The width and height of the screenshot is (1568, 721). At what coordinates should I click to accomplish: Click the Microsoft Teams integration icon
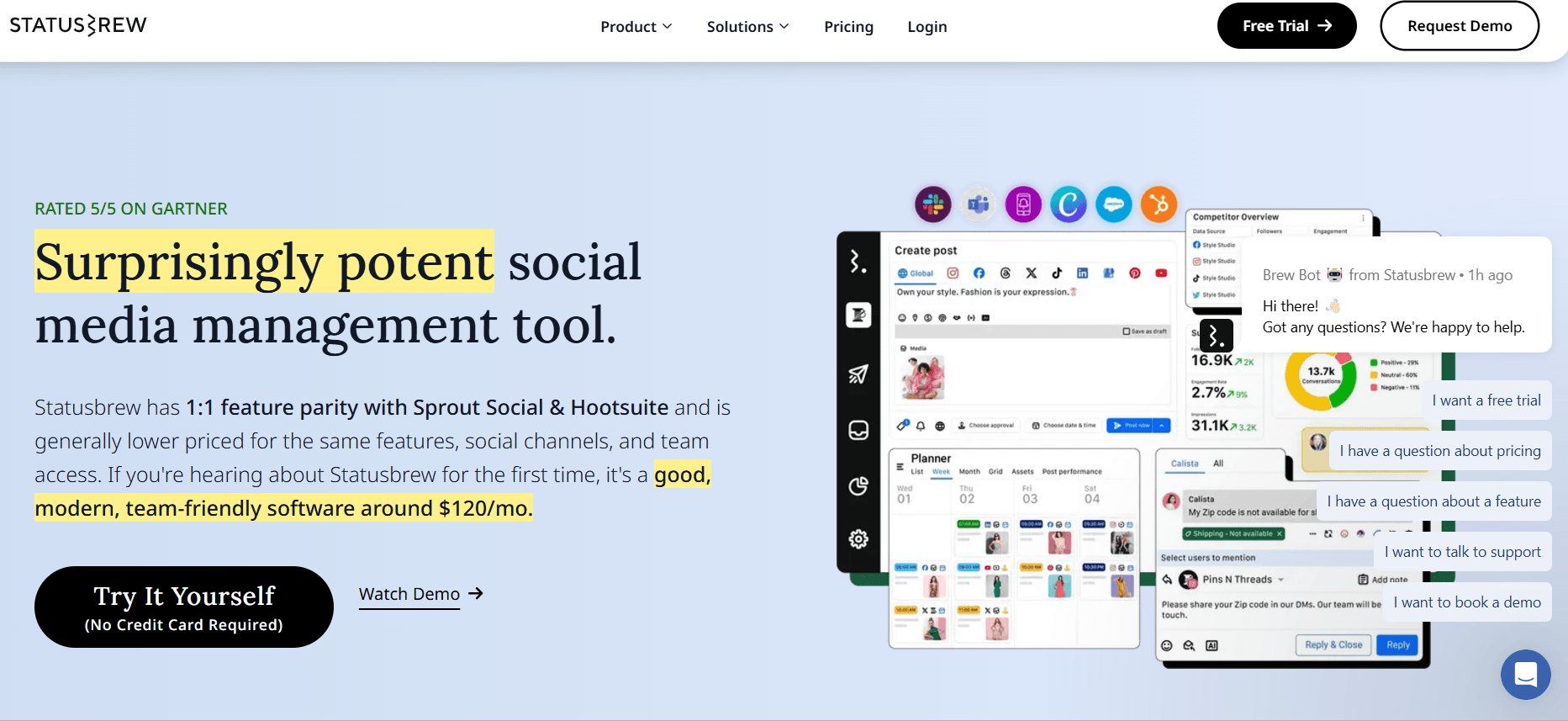pyautogui.click(x=978, y=204)
